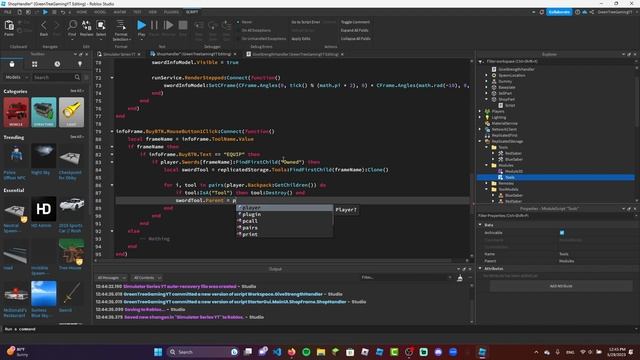Open the HOME ribbon tab
The image size is (640, 360).
(x=82, y=12)
